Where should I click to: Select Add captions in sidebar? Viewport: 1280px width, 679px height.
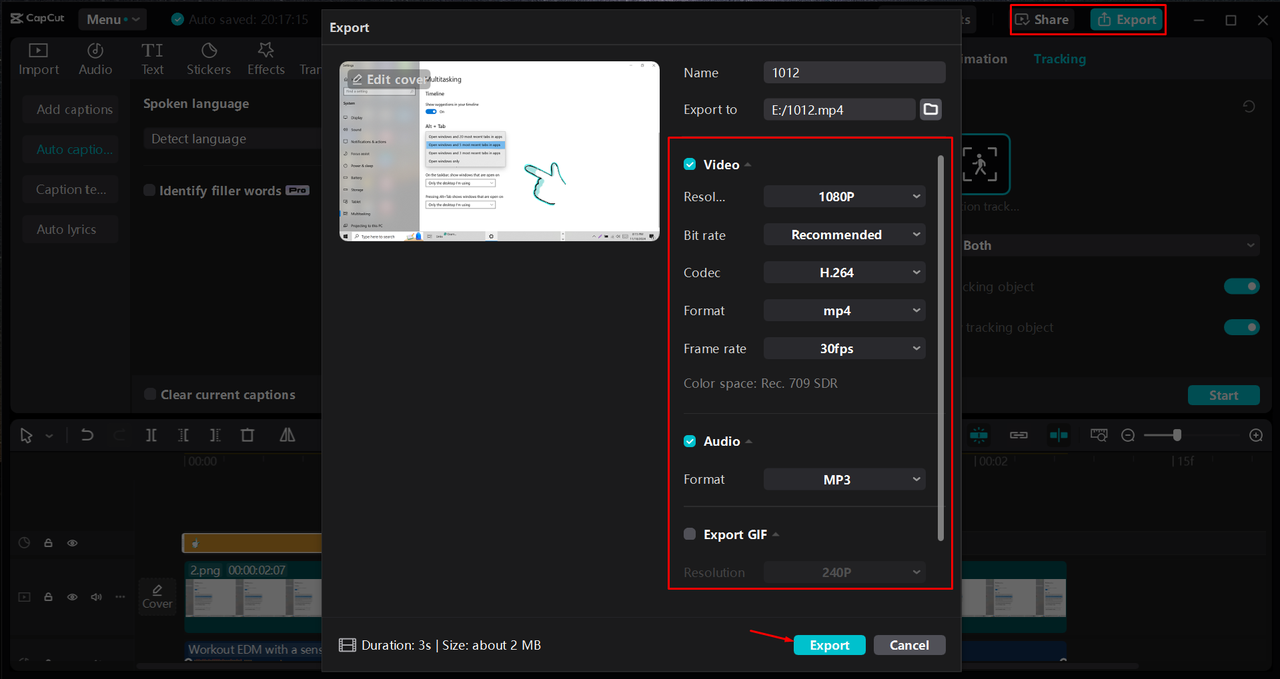click(69, 109)
